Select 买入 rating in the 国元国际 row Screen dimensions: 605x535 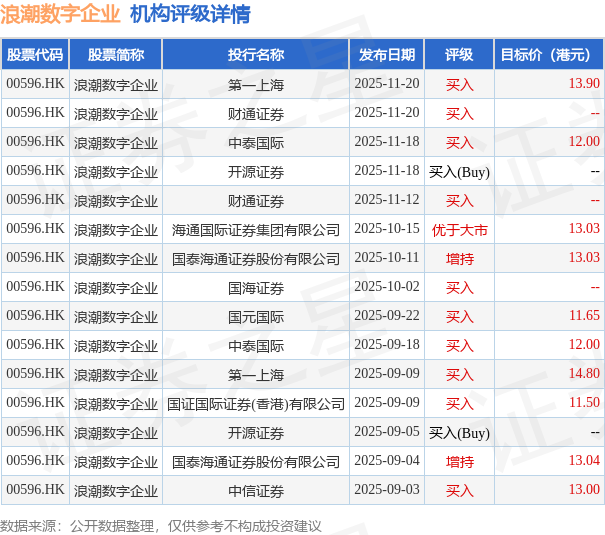pyautogui.click(x=460, y=317)
